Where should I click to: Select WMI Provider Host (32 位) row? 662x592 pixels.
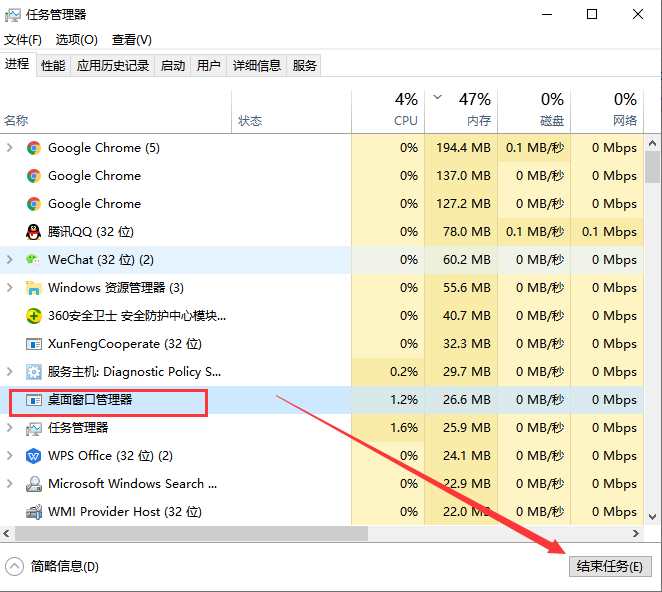(322, 512)
